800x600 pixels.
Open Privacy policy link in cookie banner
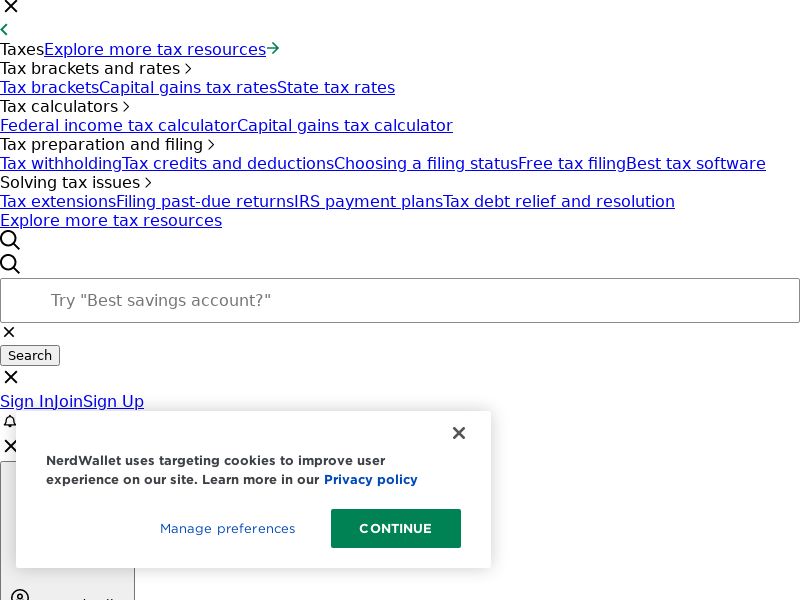click(371, 480)
